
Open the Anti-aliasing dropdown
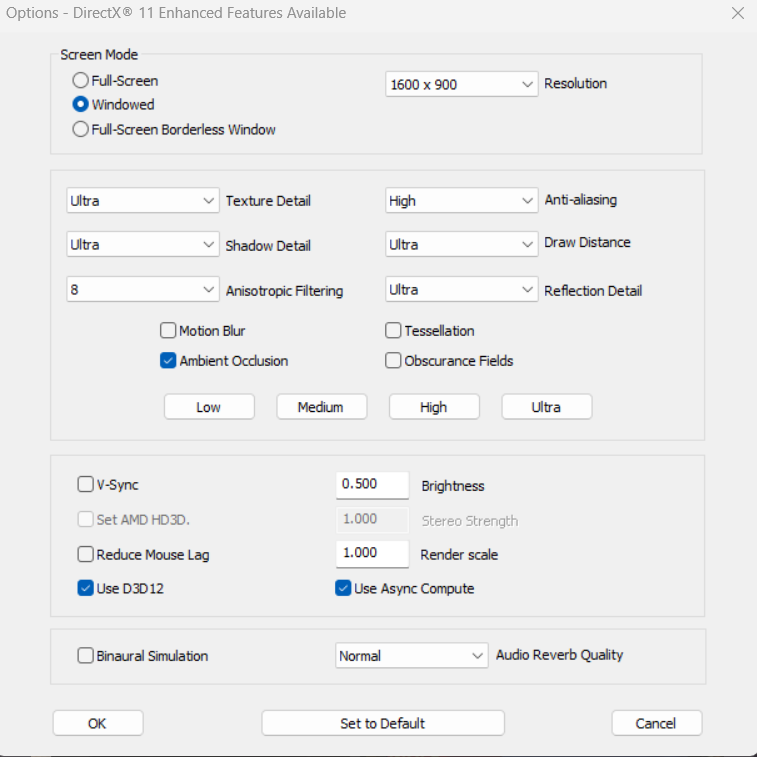click(462, 200)
